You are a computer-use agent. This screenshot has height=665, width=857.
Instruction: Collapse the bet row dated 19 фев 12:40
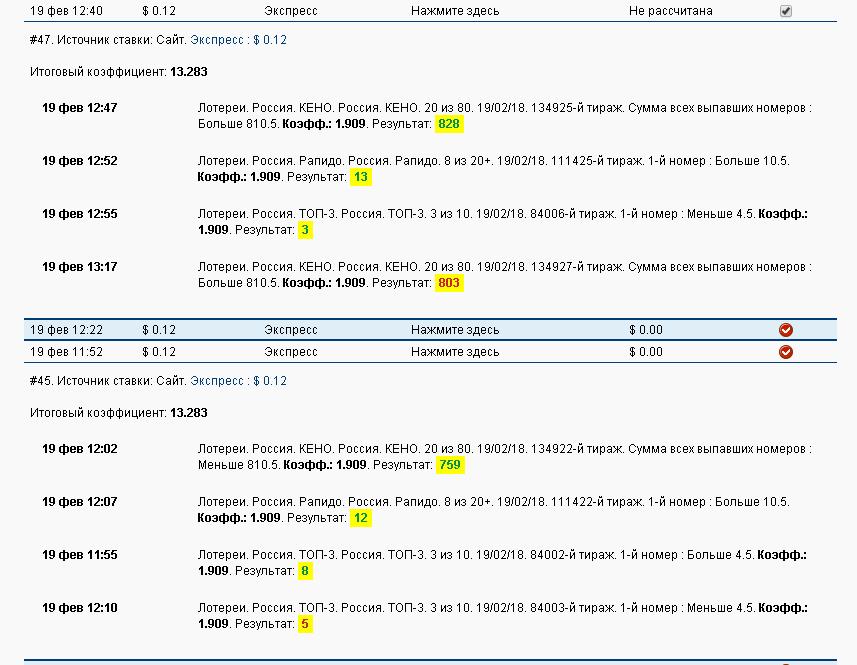[x=66, y=11]
